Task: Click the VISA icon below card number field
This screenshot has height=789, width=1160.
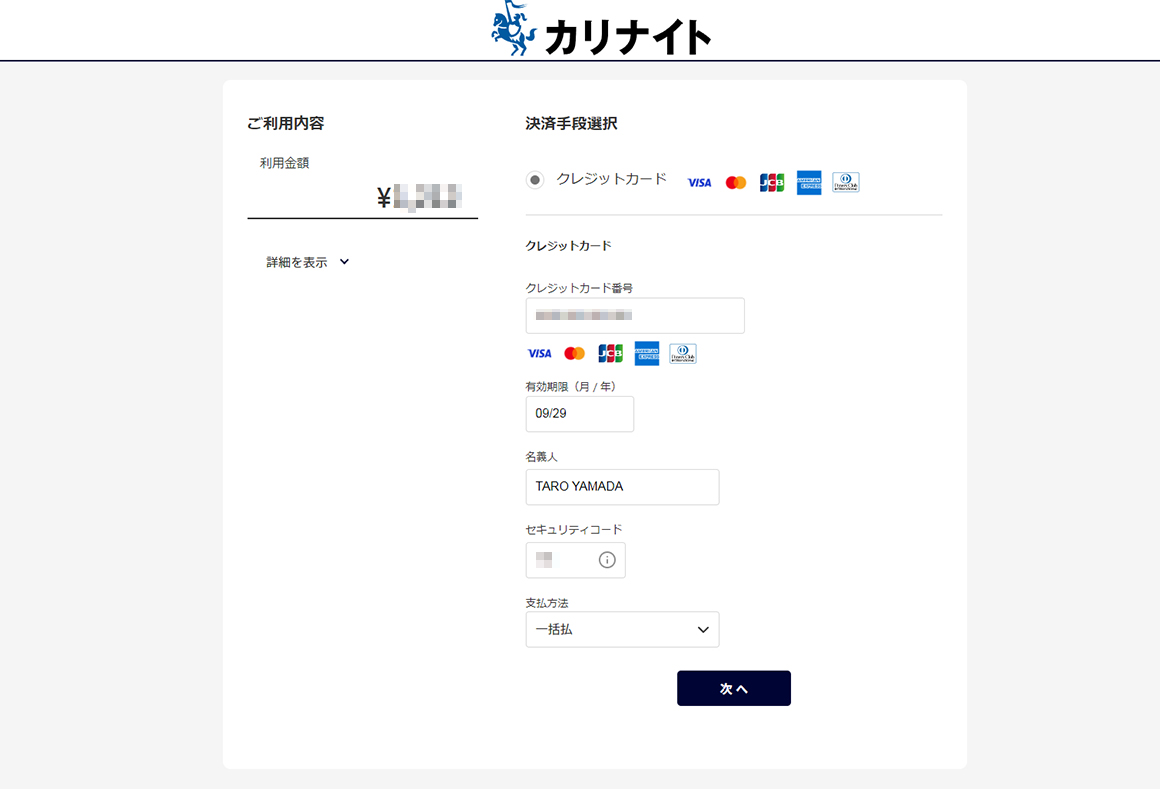Action: [x=540, y=353]
